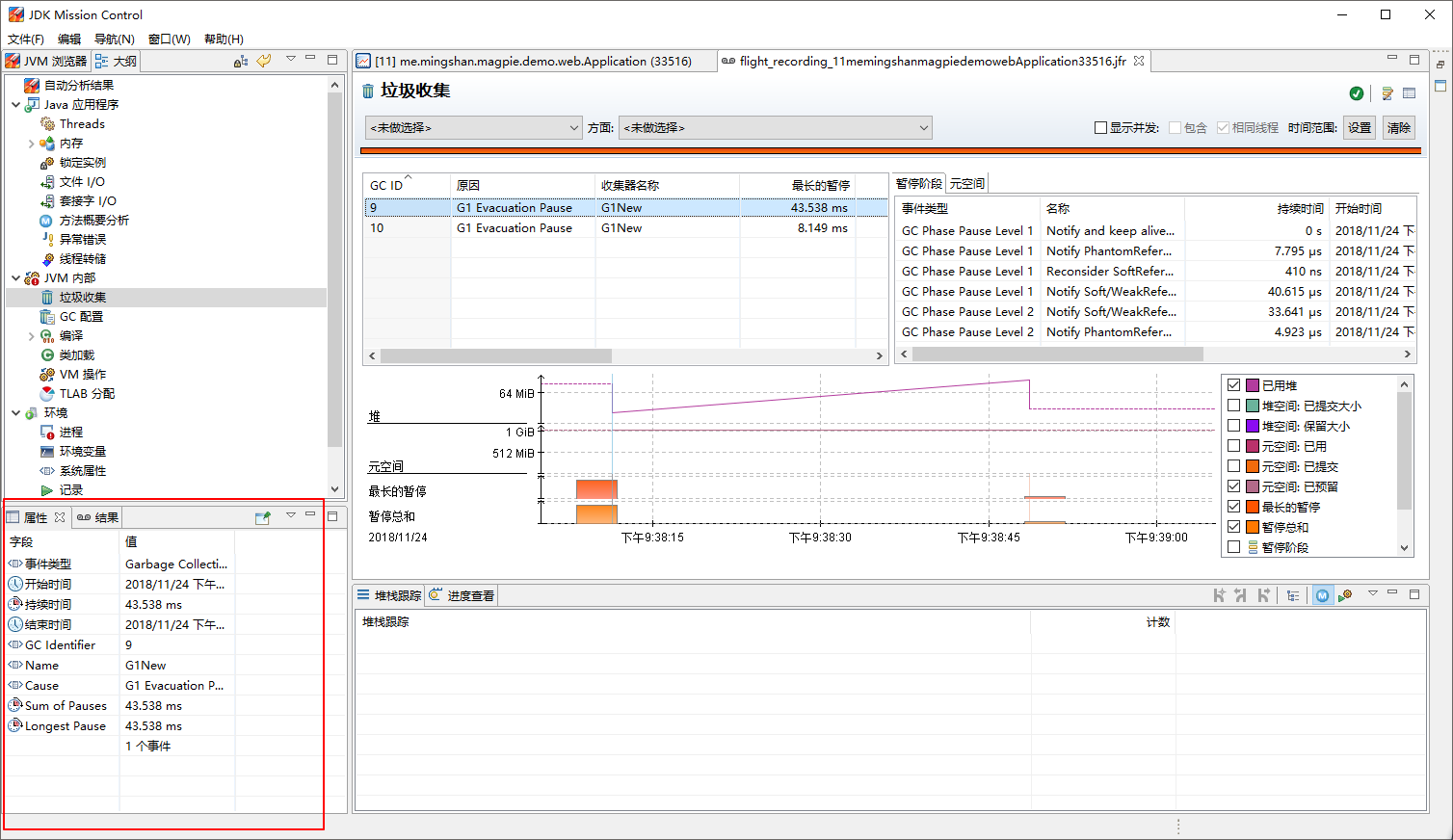Check the 堆空间: 已提交大小 checkbox
The image size is (1453, 840).
(x=1233, y=405)
